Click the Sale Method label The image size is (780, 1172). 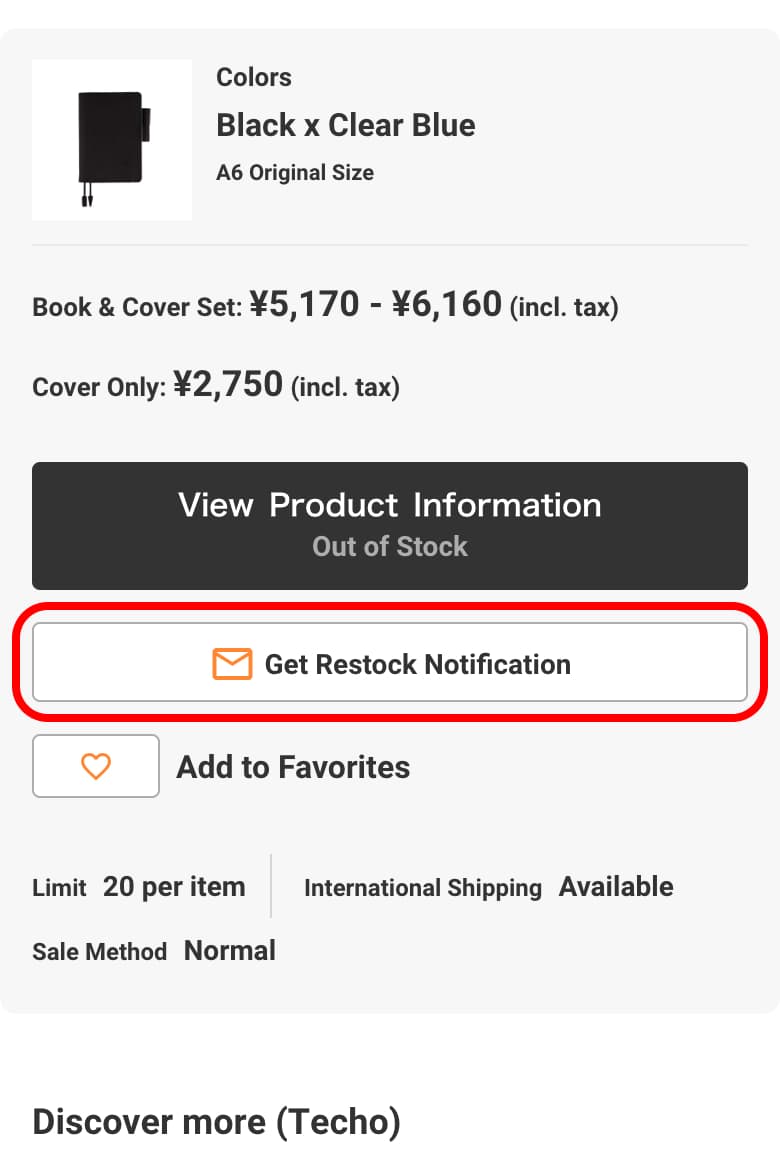tap(99, 951)
